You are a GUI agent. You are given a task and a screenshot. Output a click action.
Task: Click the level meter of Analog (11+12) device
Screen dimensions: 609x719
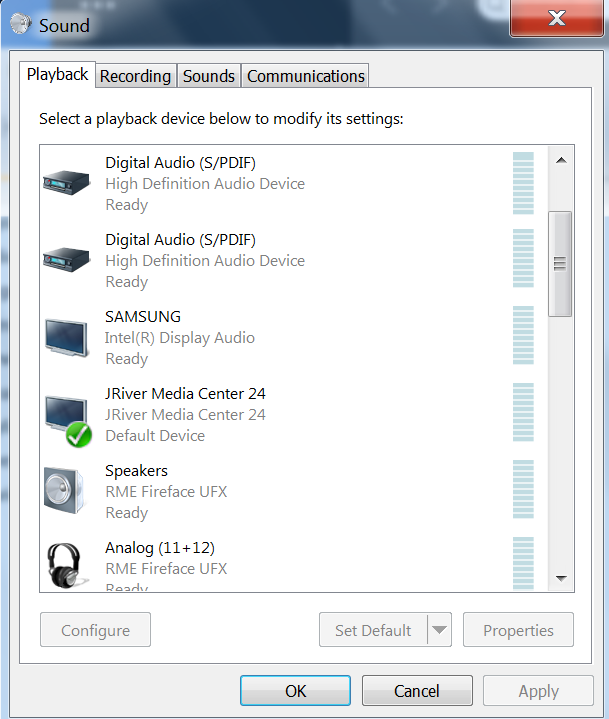[523, 563]
